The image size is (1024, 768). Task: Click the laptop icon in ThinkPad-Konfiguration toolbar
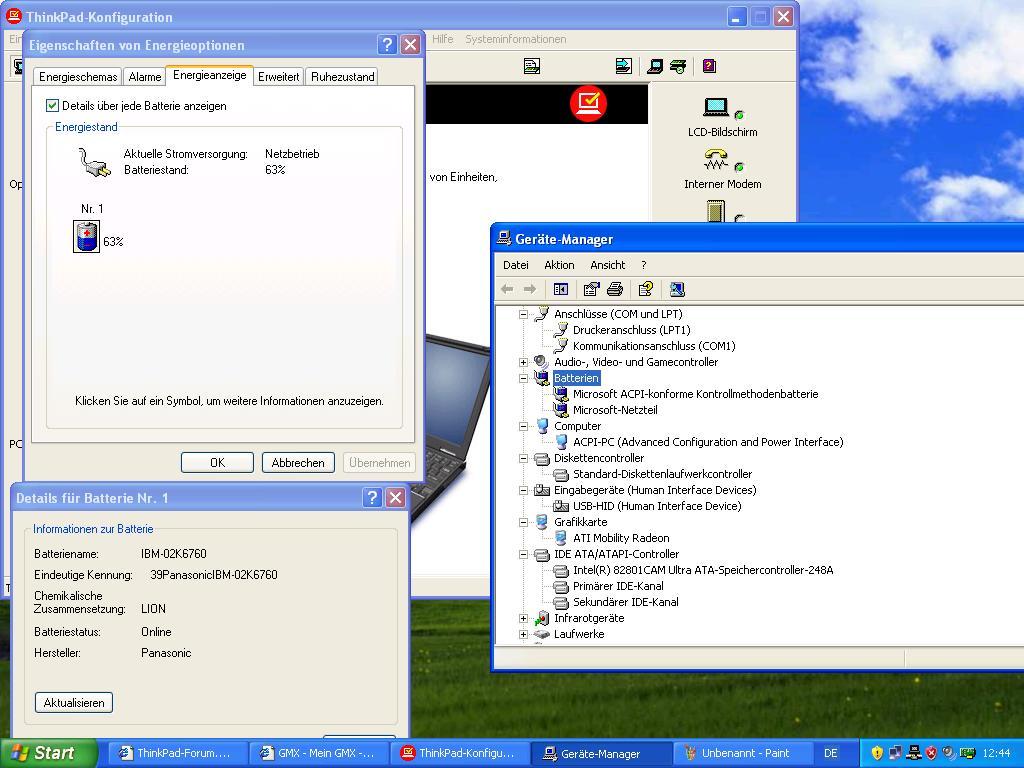pos(655,66)
